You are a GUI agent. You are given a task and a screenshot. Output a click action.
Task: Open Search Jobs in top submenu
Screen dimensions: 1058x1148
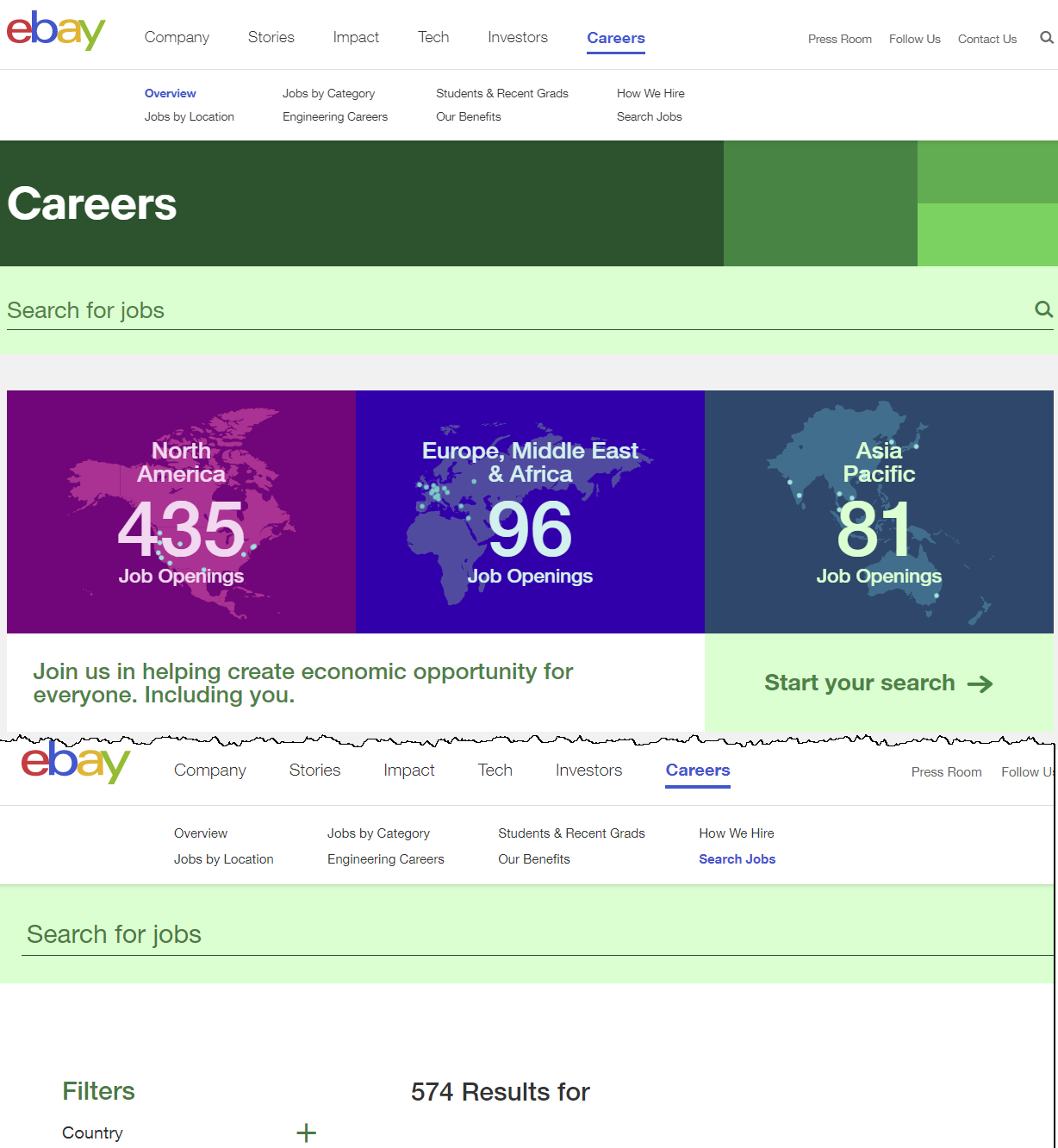pyautogui.click(x=650, y=116)
